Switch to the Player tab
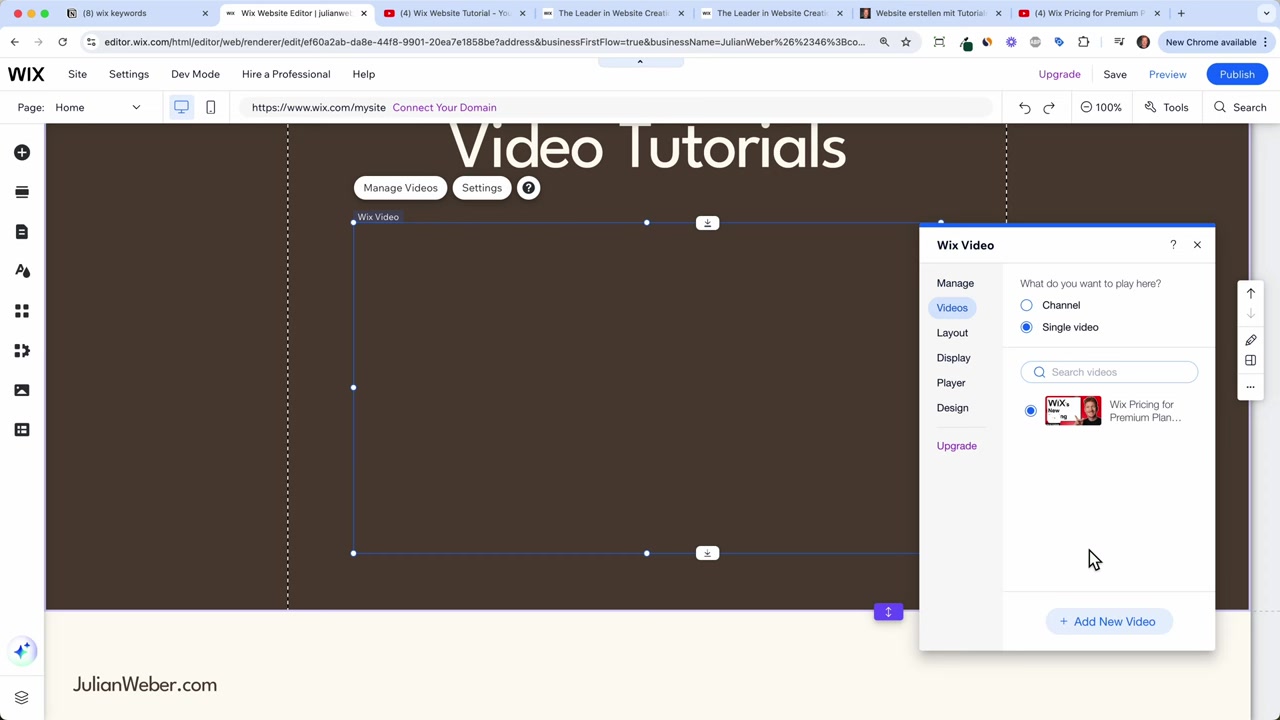Image resolution: width=1280 pixels, height=720 pixels. 951,383
